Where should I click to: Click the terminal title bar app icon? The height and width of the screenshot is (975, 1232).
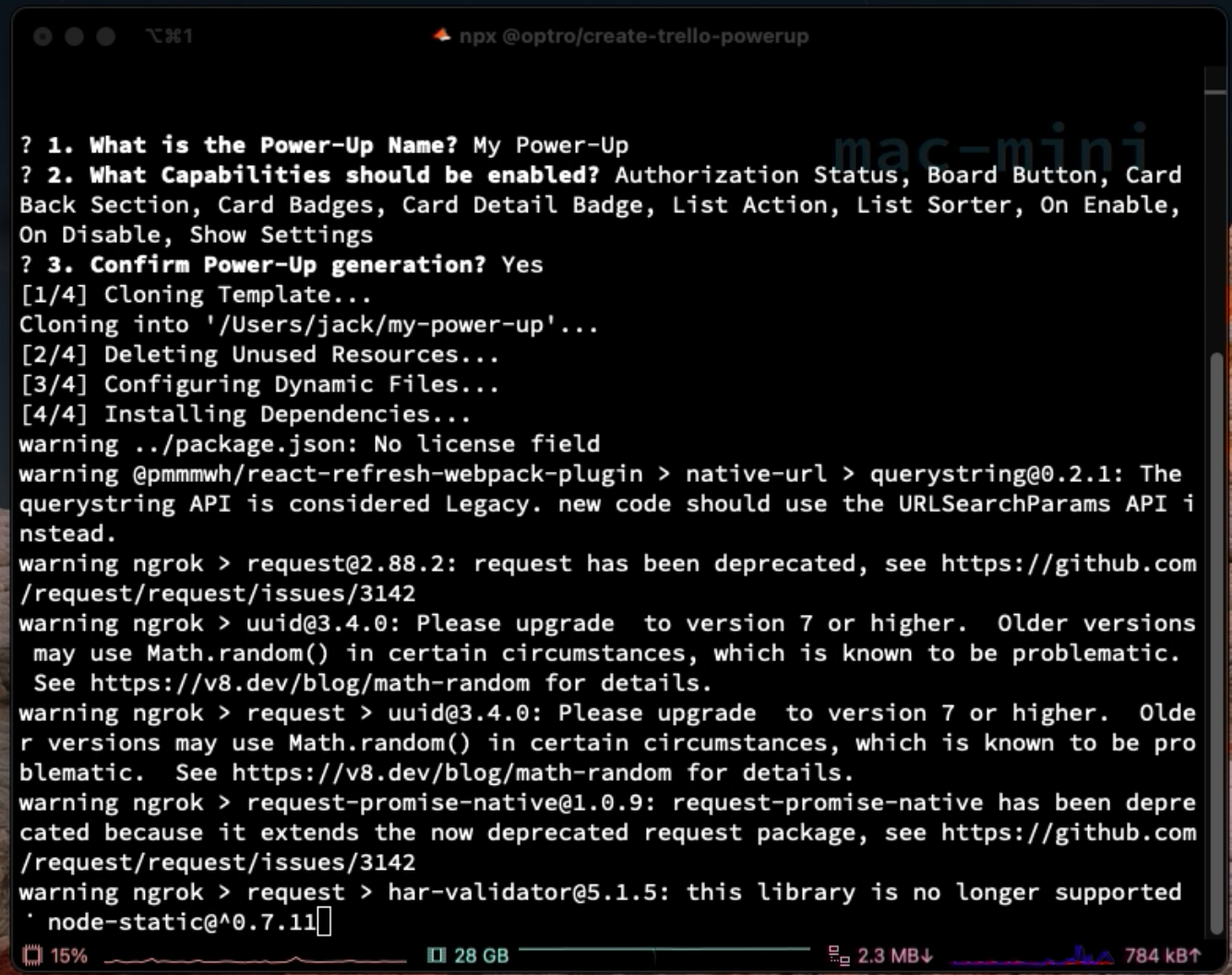tap(442, 36)
